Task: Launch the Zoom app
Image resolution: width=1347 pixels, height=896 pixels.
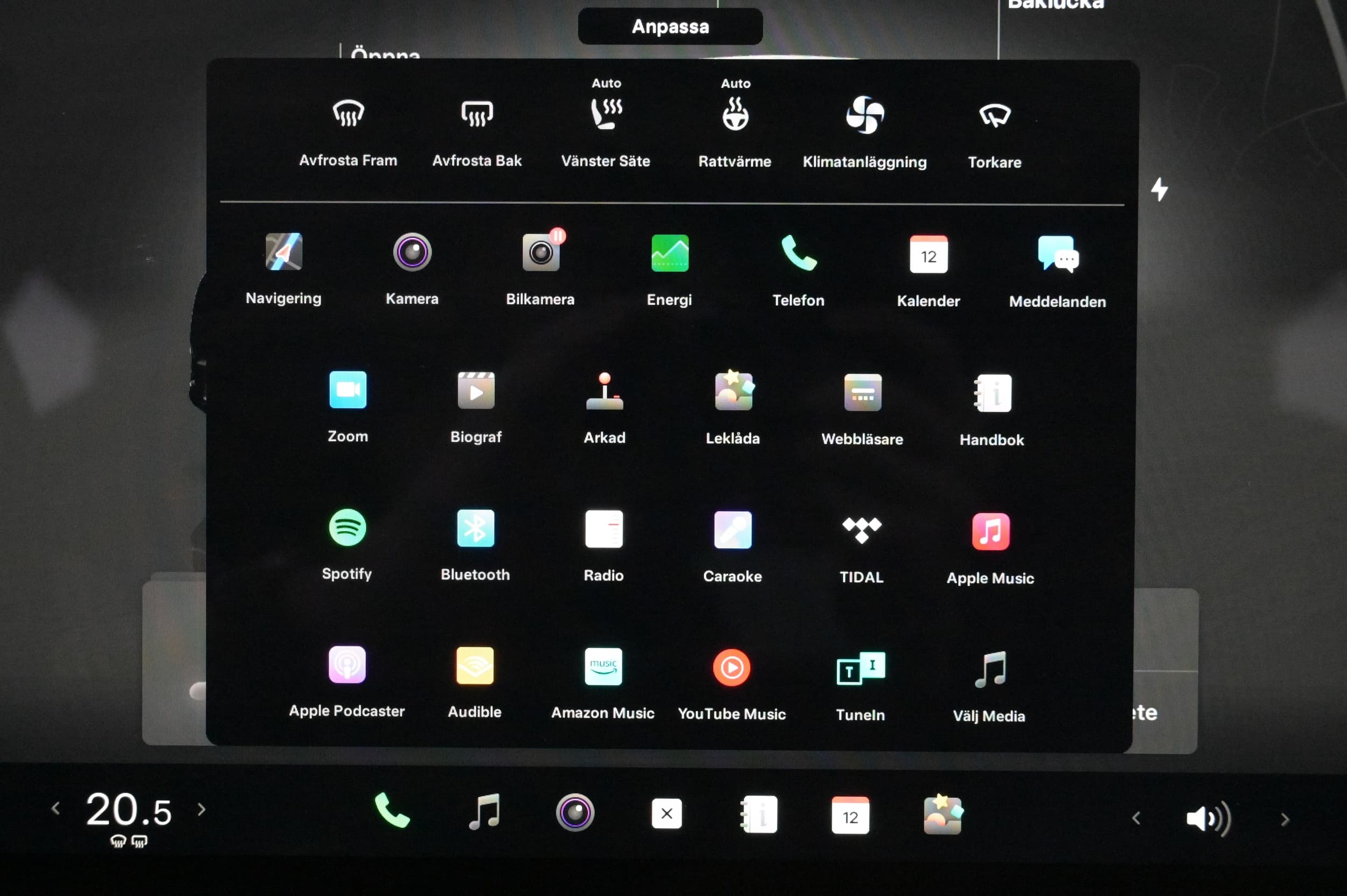Action: (x=348, y=390)
